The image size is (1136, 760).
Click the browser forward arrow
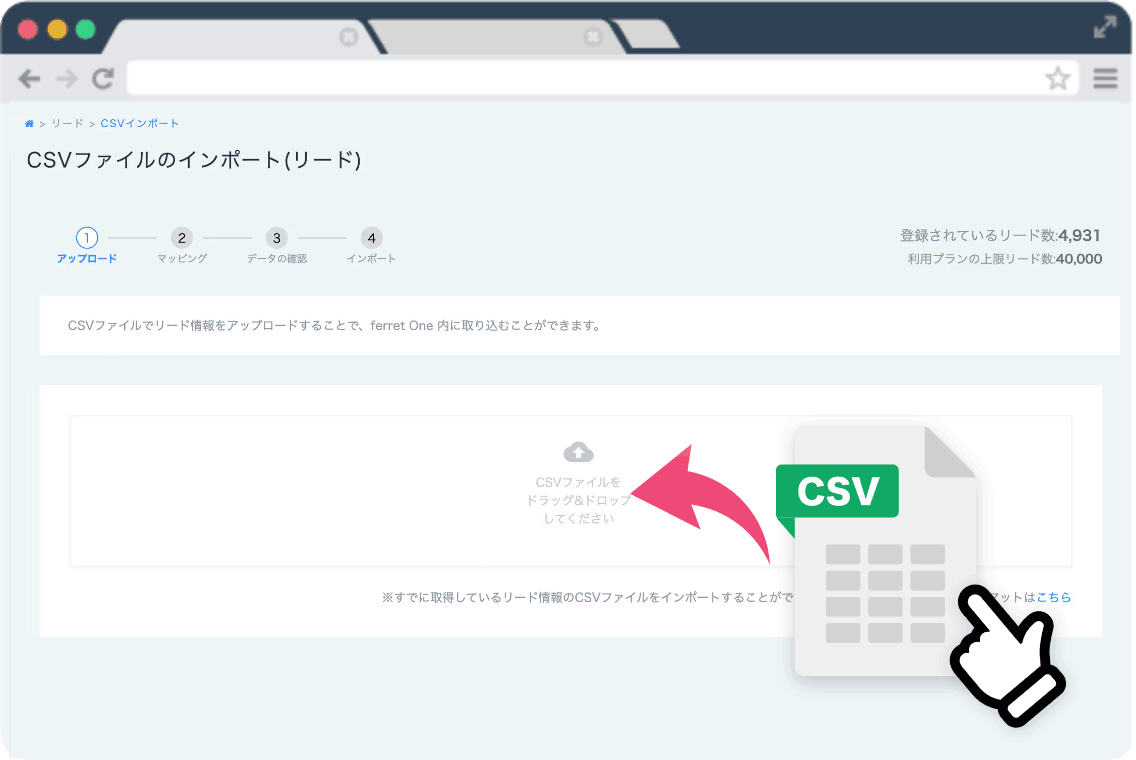point(66,79)
